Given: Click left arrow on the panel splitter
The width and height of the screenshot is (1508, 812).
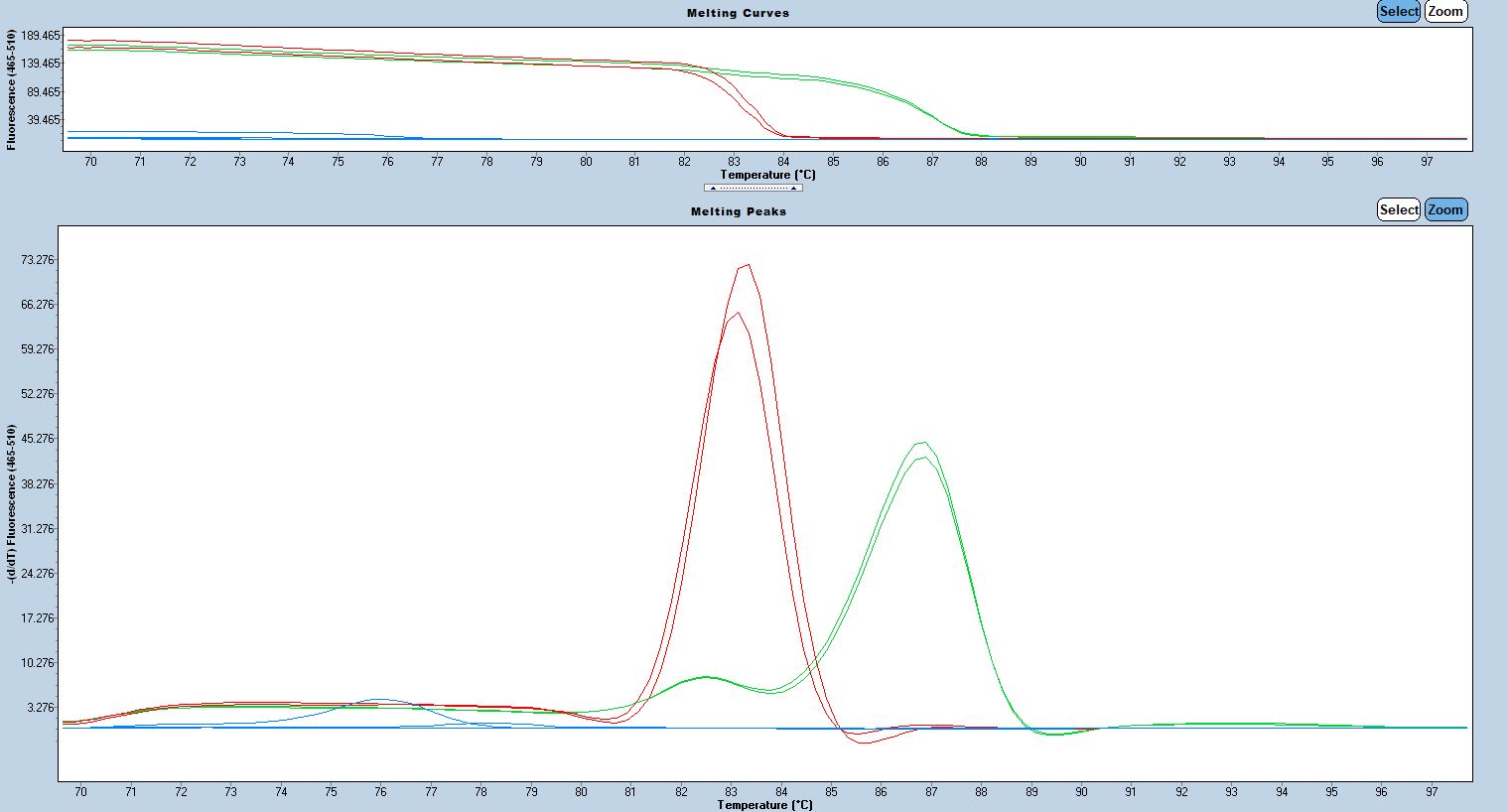Looking at the screenshot, I should (713, 188).
